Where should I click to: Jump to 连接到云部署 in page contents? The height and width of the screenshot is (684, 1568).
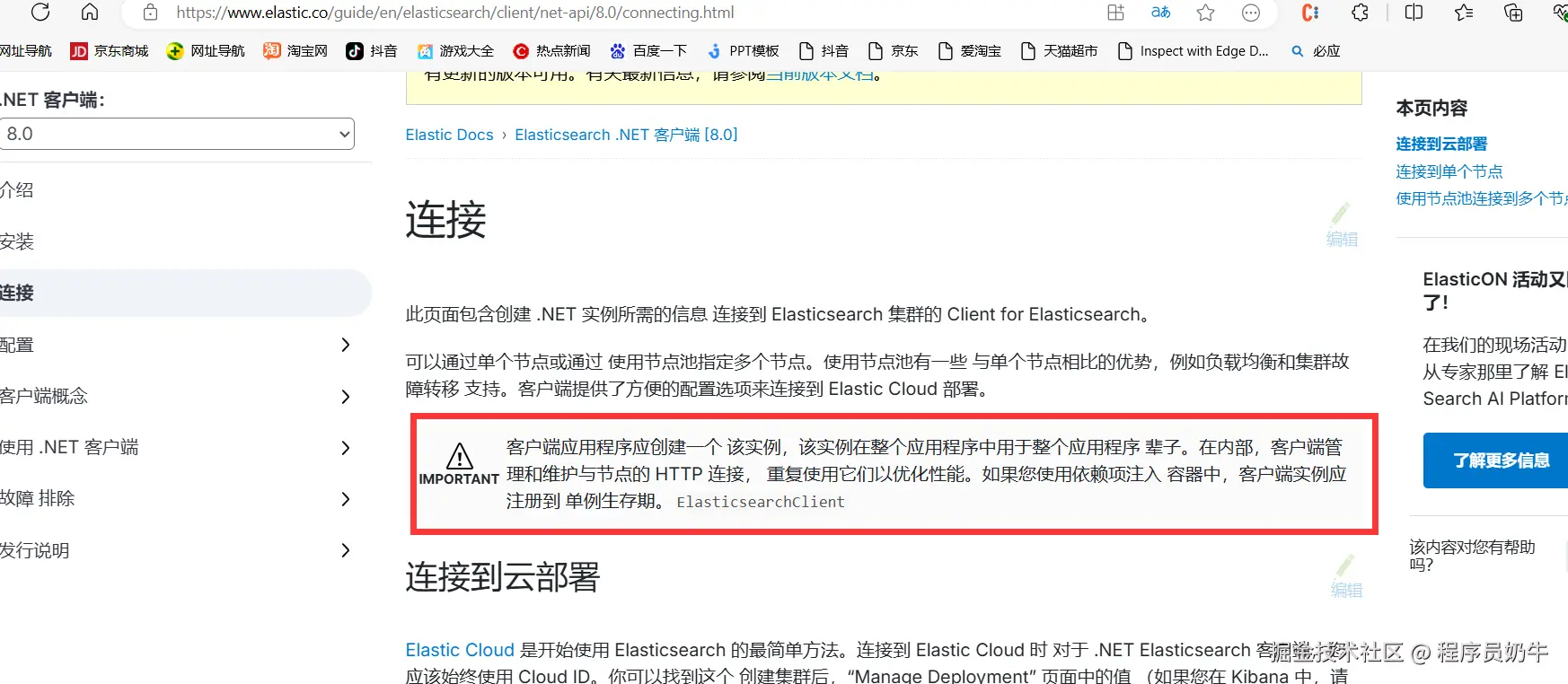tap(1441, 144)
